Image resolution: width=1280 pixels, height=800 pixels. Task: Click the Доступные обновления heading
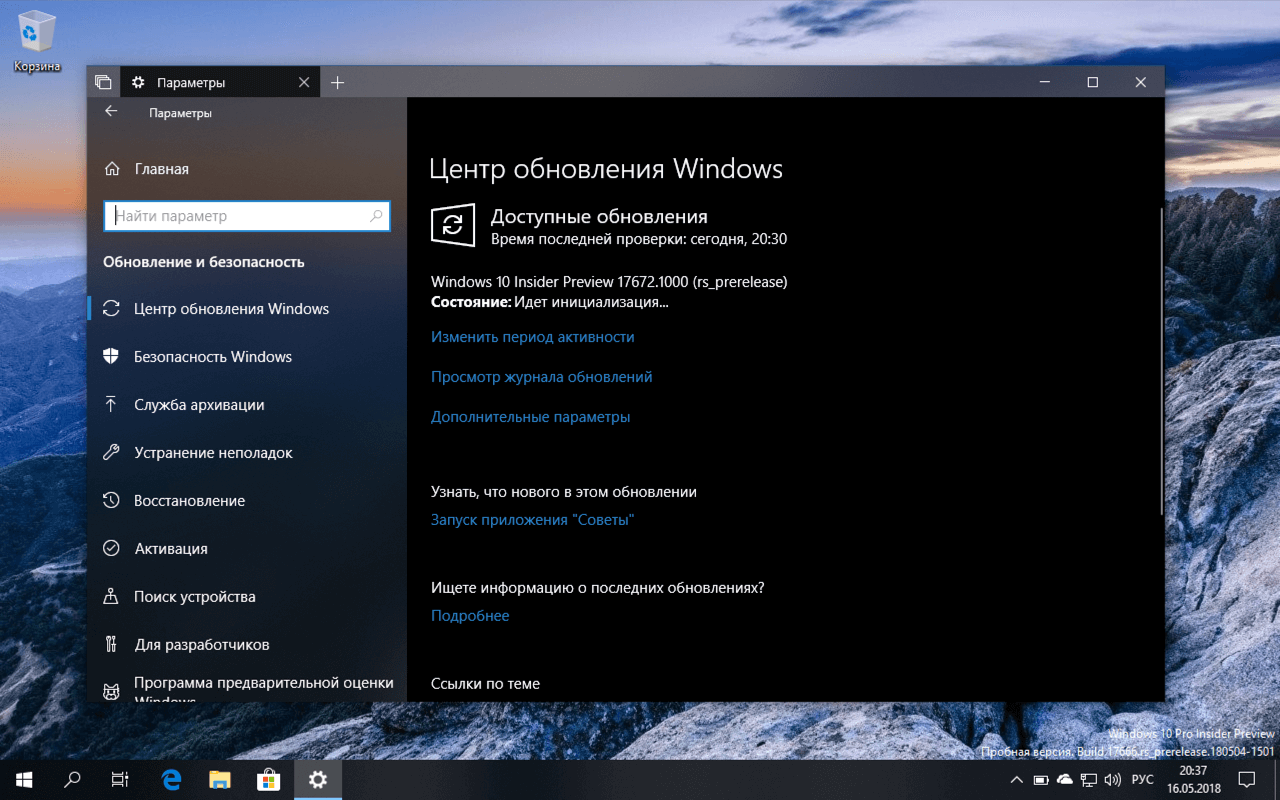pos(599,216)
